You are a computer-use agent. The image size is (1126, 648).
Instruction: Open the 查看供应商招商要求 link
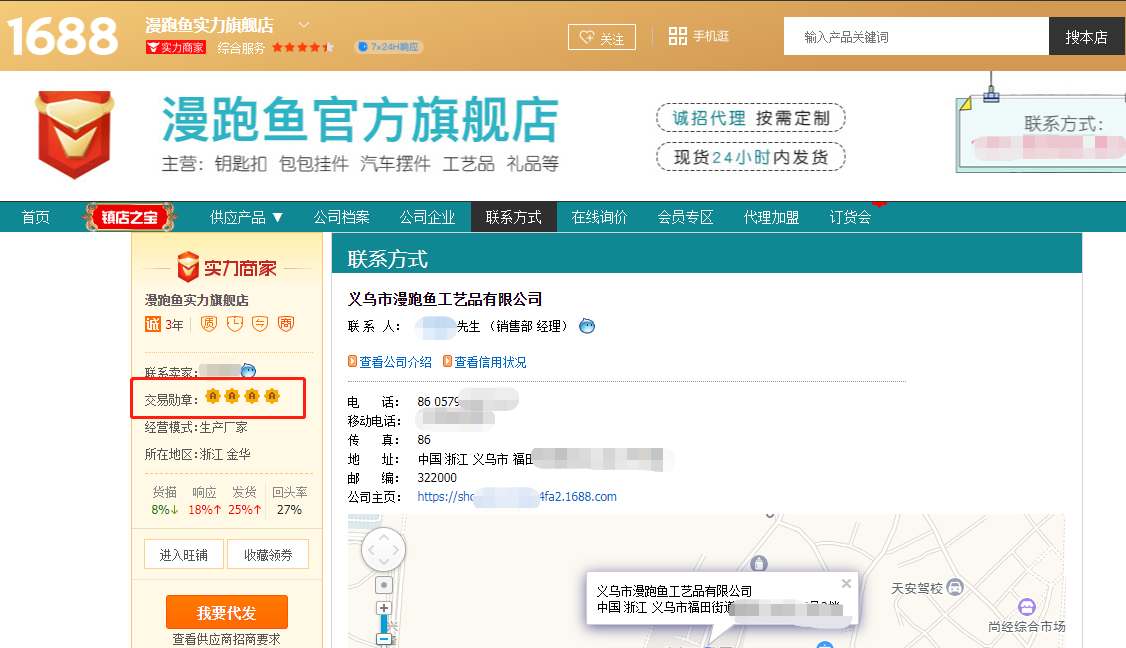(226, 639)
